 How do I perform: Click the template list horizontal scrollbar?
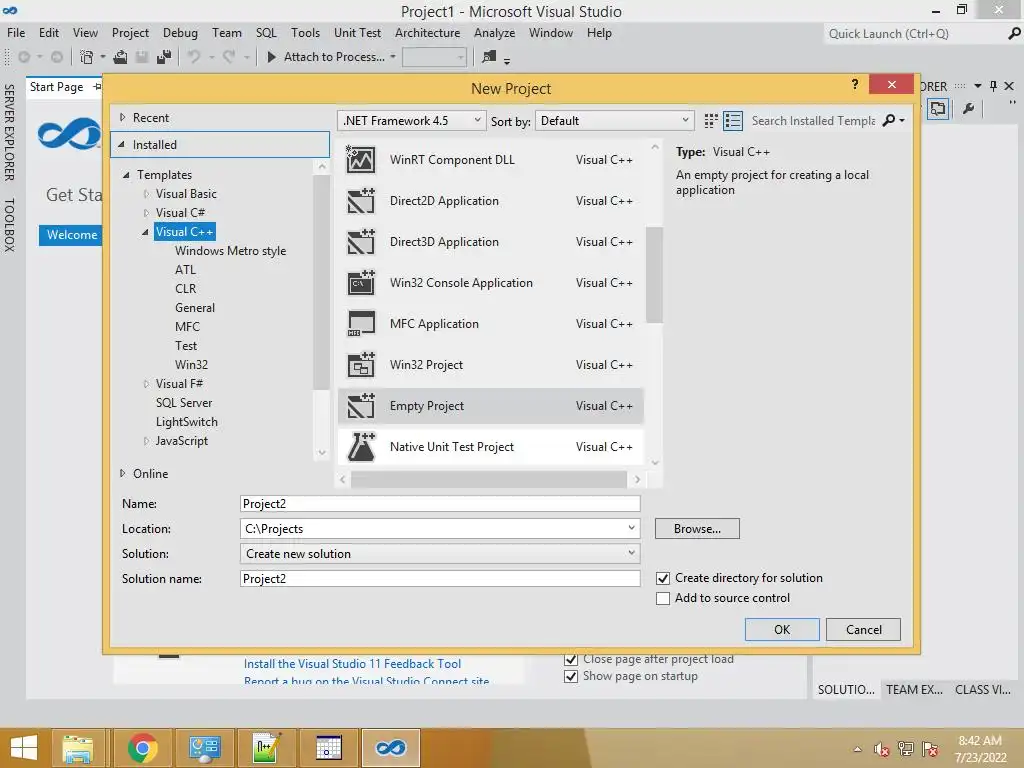(x=488, y=480)
